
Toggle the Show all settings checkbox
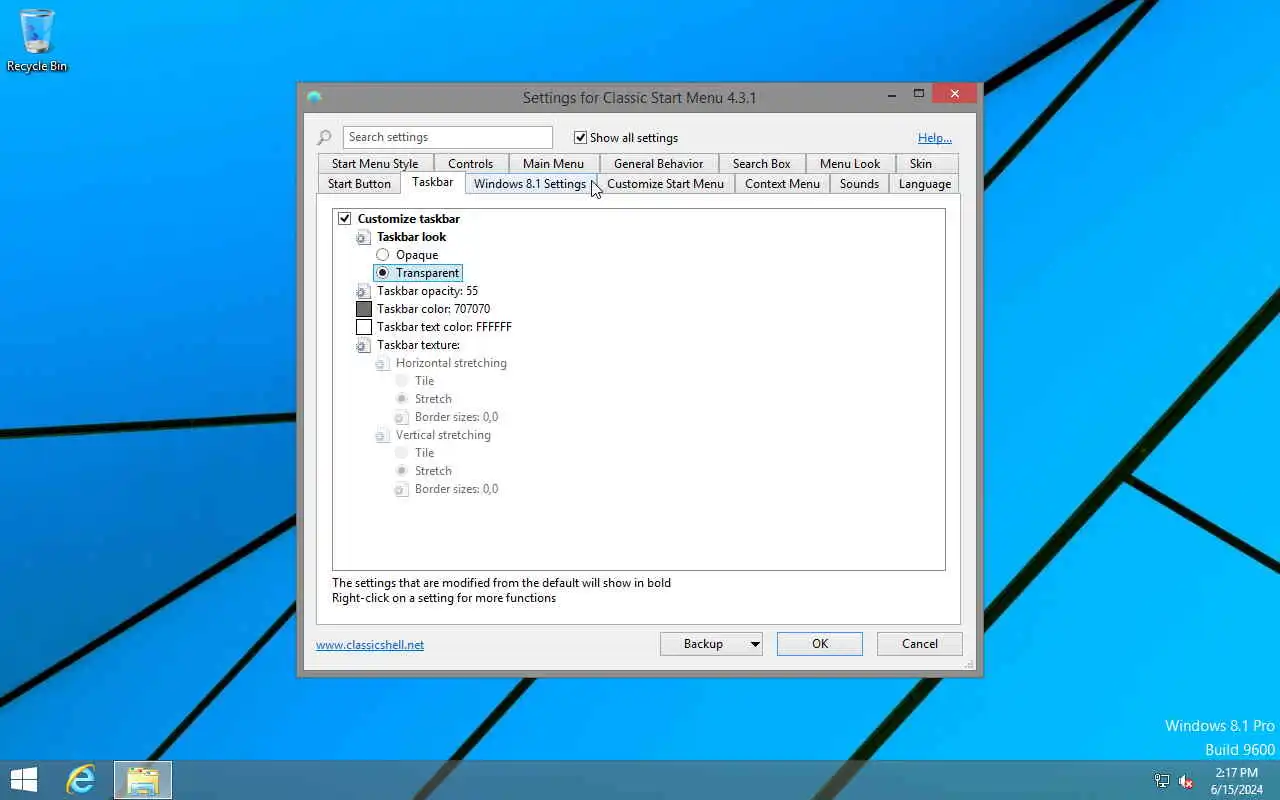580,137
